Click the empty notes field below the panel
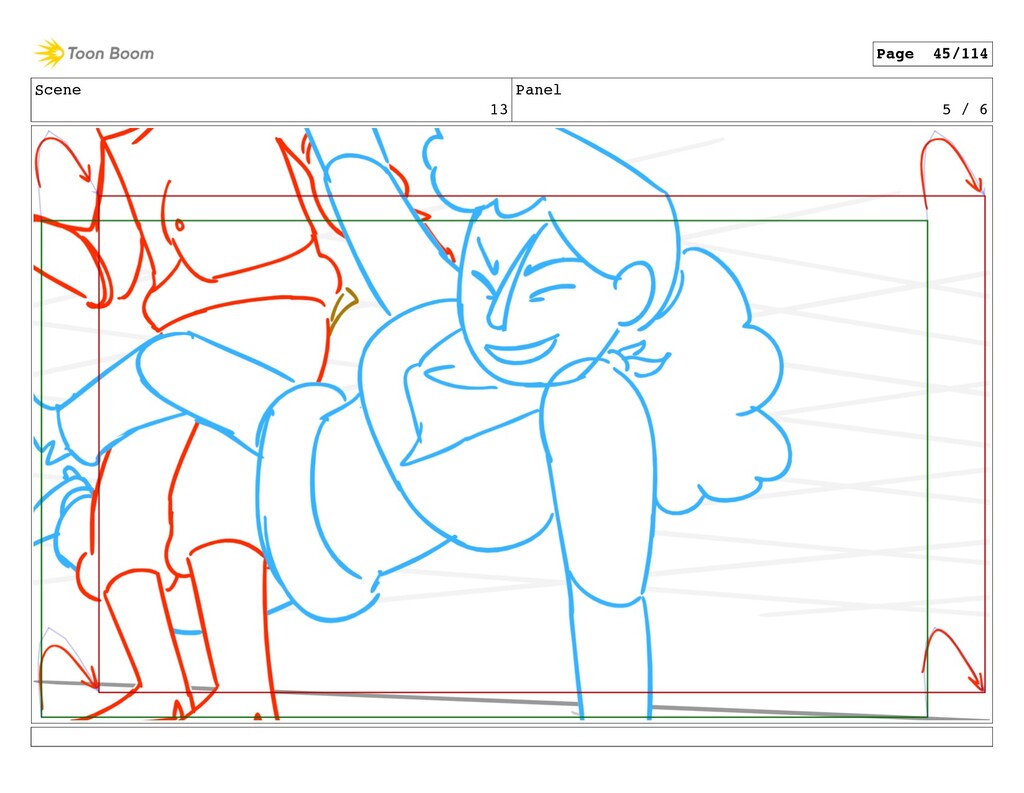The height and width of the screenshot is (793, 1024). (512, 737)
